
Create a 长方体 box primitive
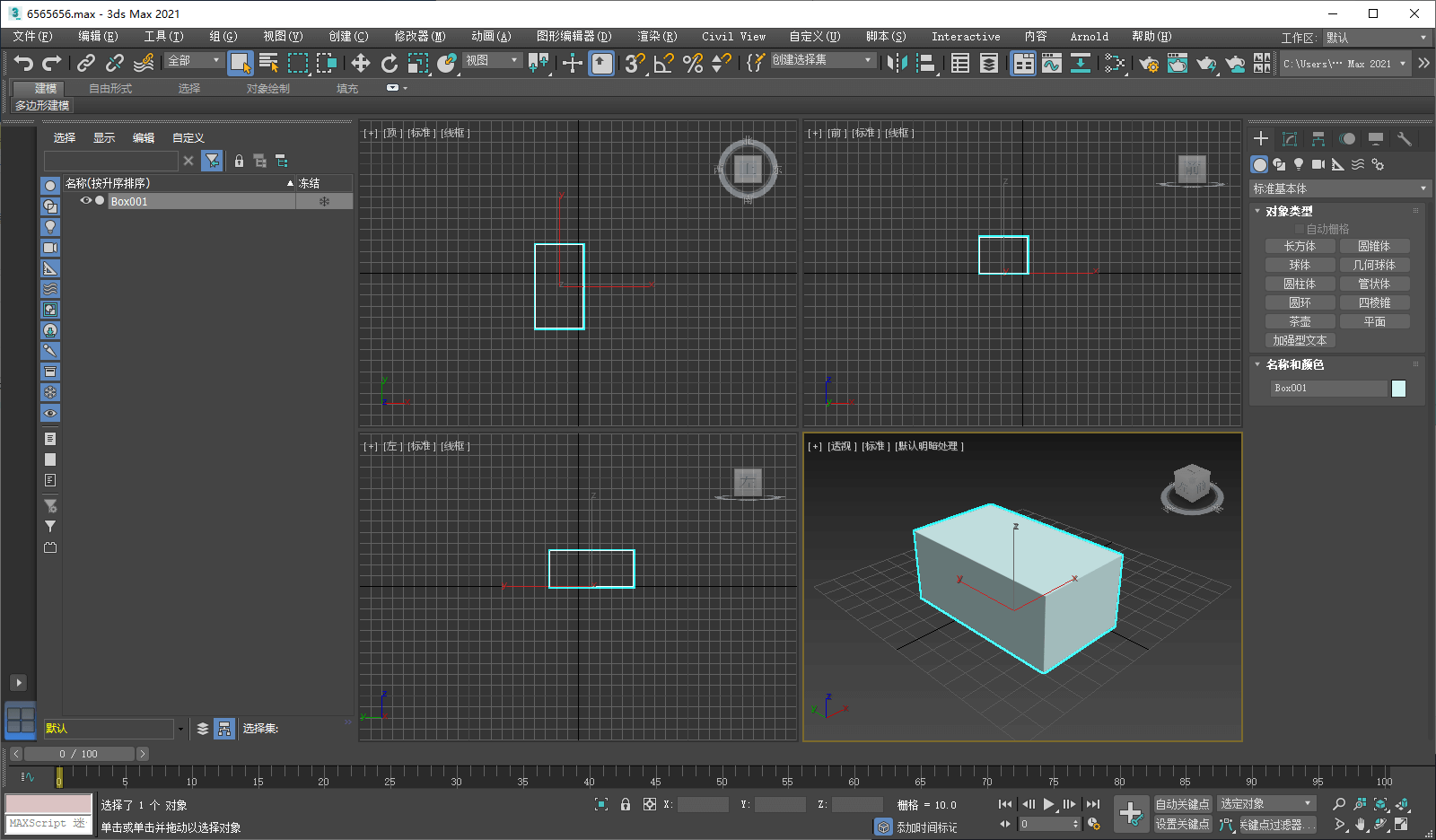coord(1300,246)
